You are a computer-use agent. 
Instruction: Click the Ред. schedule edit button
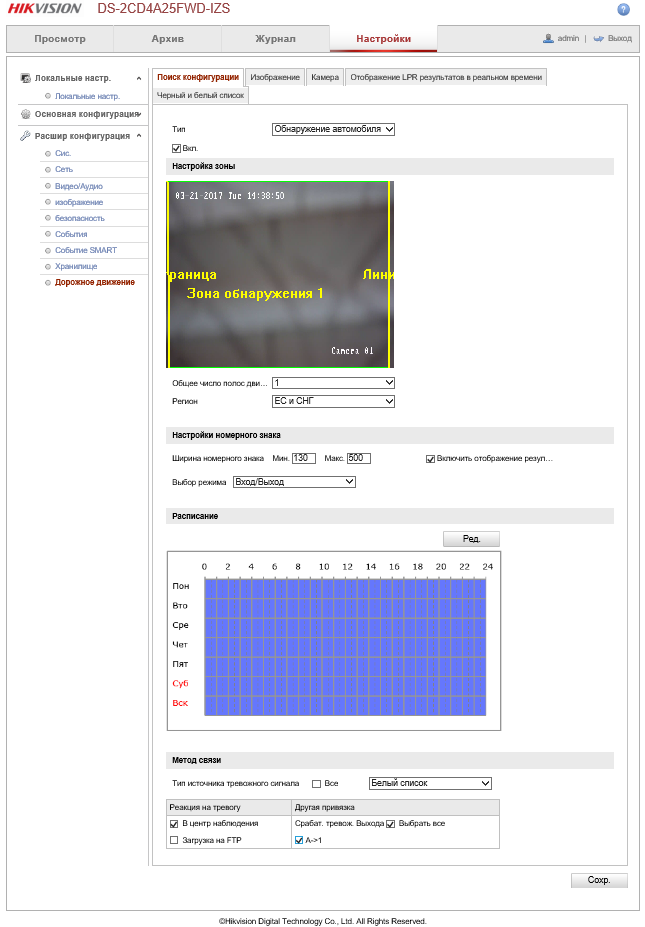(471, 539)
